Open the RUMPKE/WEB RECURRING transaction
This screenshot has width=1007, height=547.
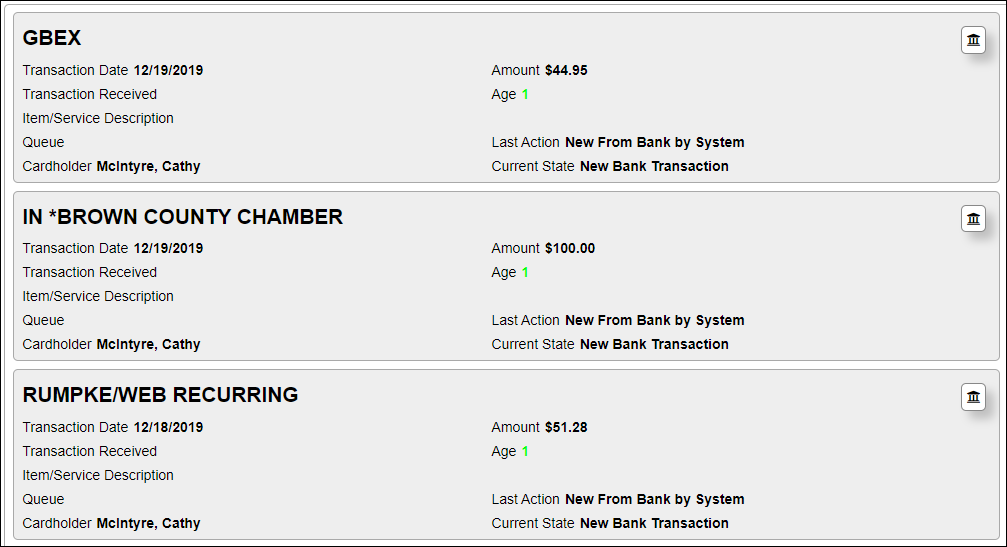click(161, 395)
